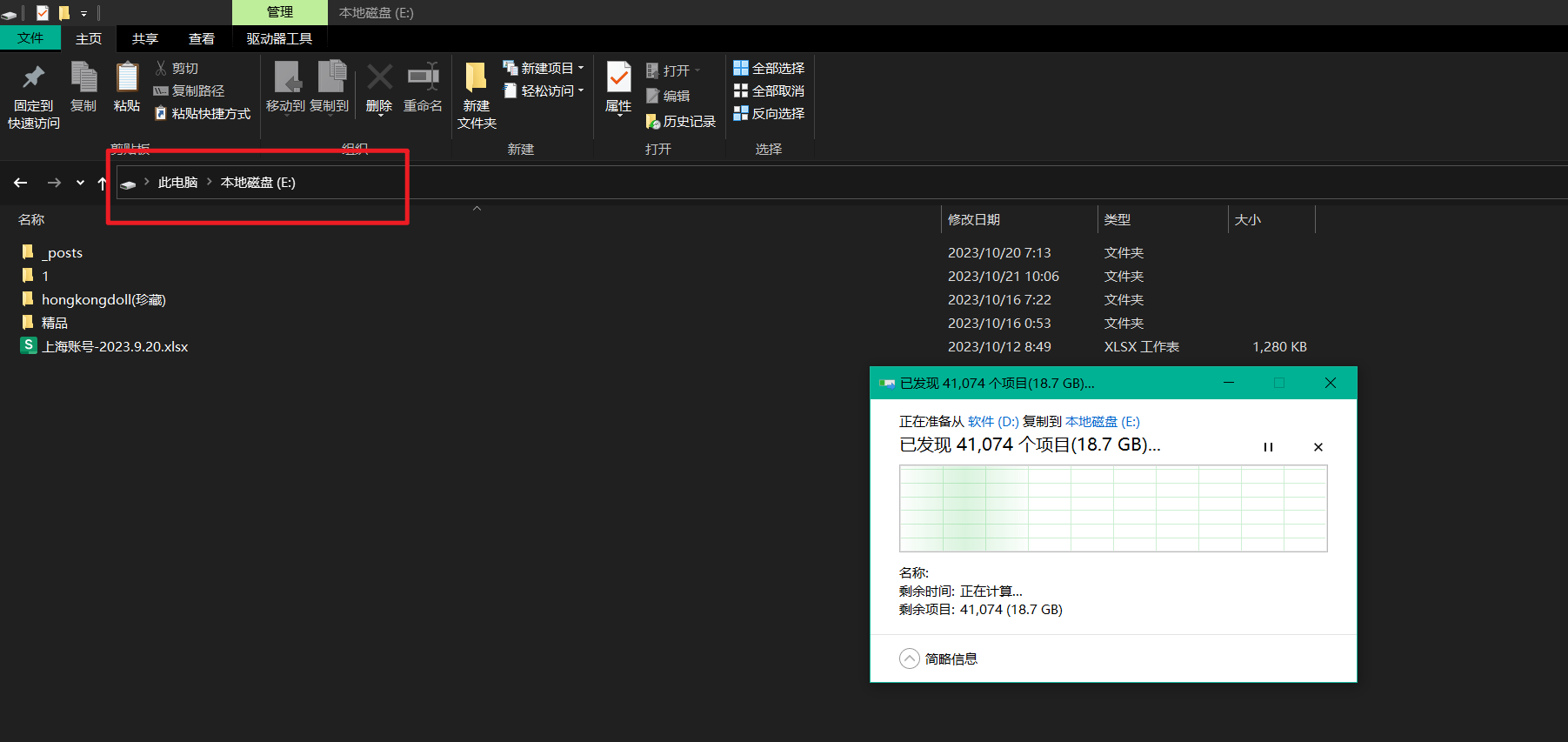Go back with left arrow

21,183
